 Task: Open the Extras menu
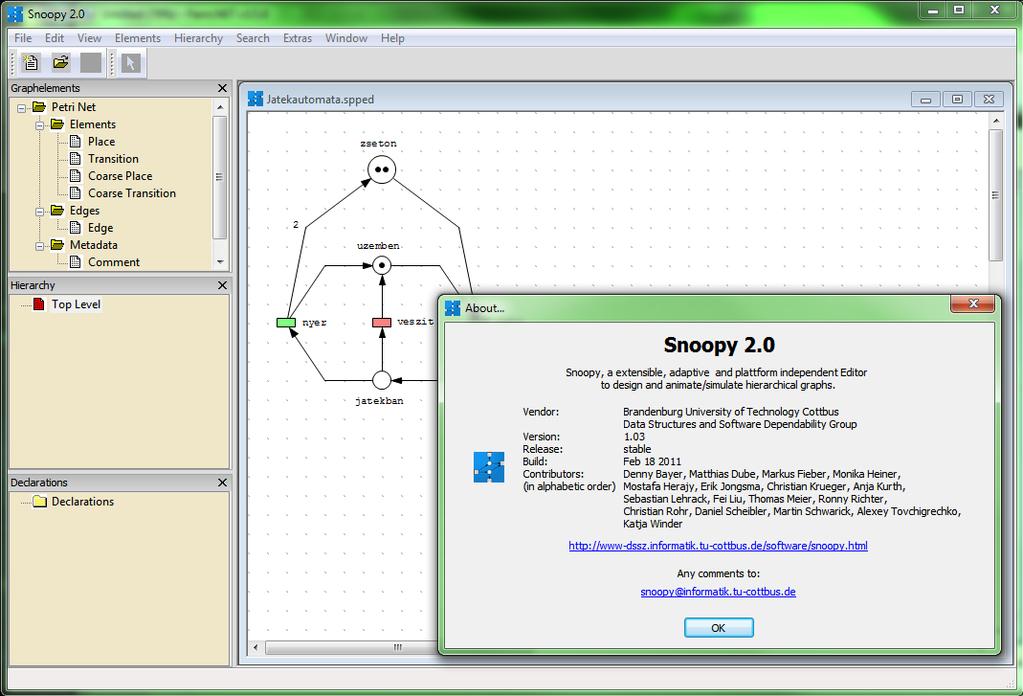298,38
